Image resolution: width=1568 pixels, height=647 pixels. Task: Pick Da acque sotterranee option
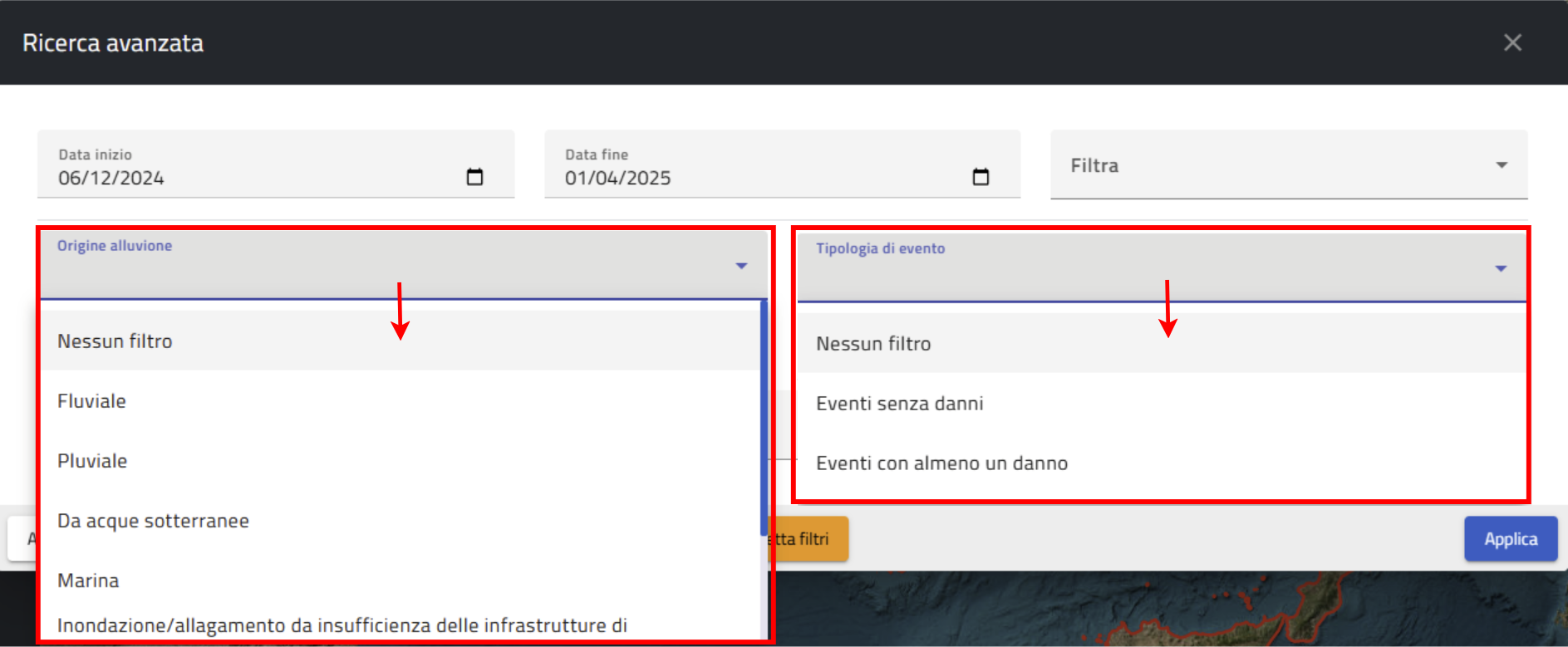pyautogui.click(x=153, y=521)
